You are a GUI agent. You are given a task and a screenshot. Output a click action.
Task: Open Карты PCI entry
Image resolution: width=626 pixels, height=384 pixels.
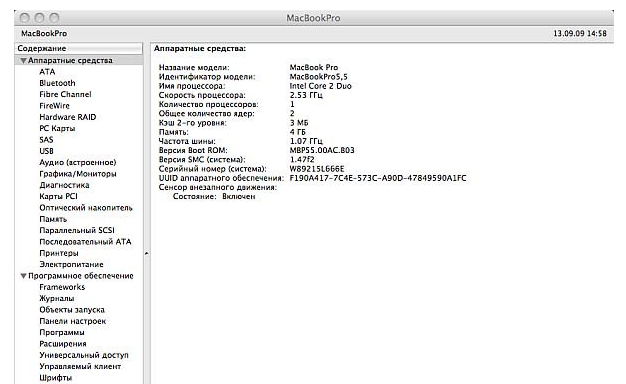pos(58,196)
